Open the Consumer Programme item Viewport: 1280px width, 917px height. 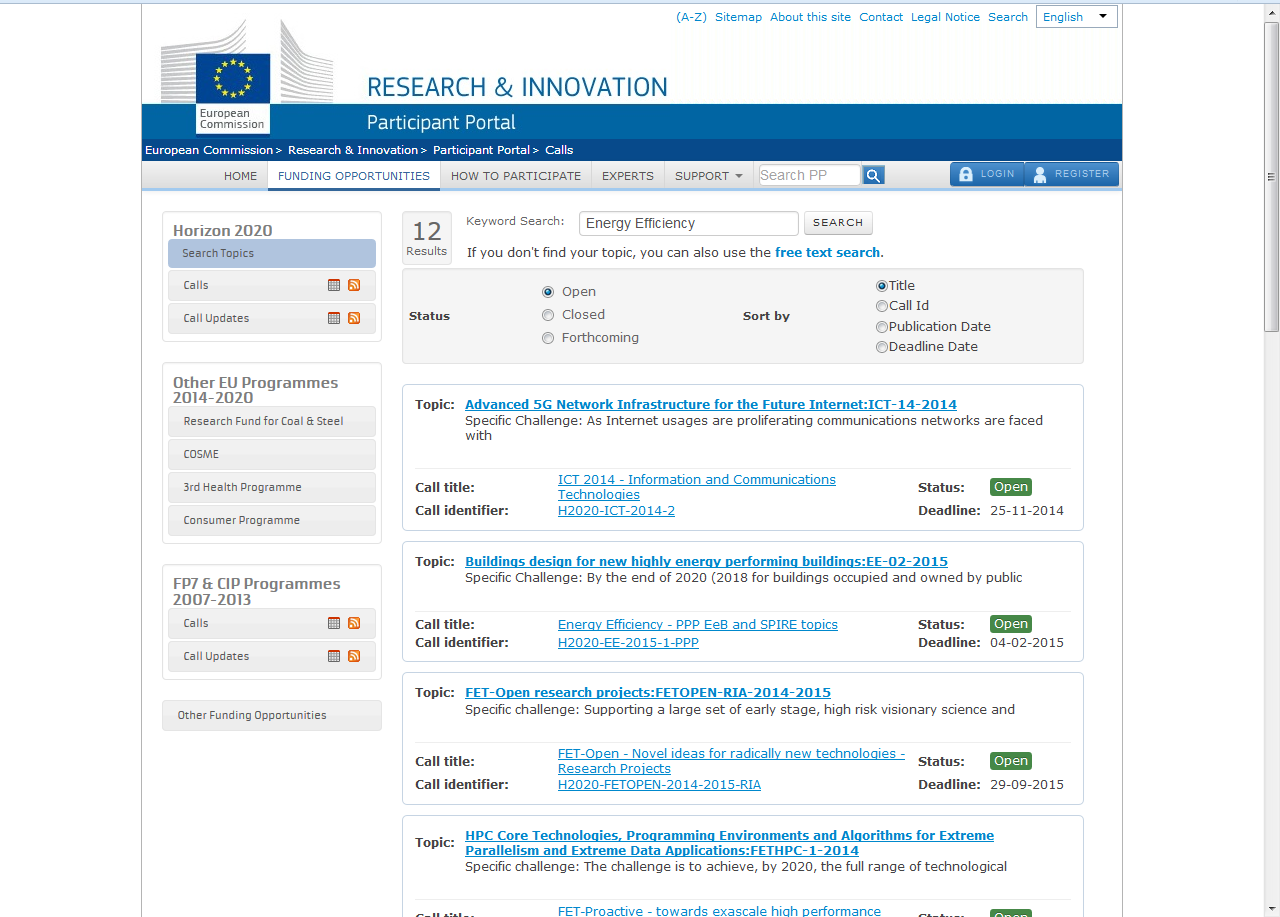pos(272,520)
